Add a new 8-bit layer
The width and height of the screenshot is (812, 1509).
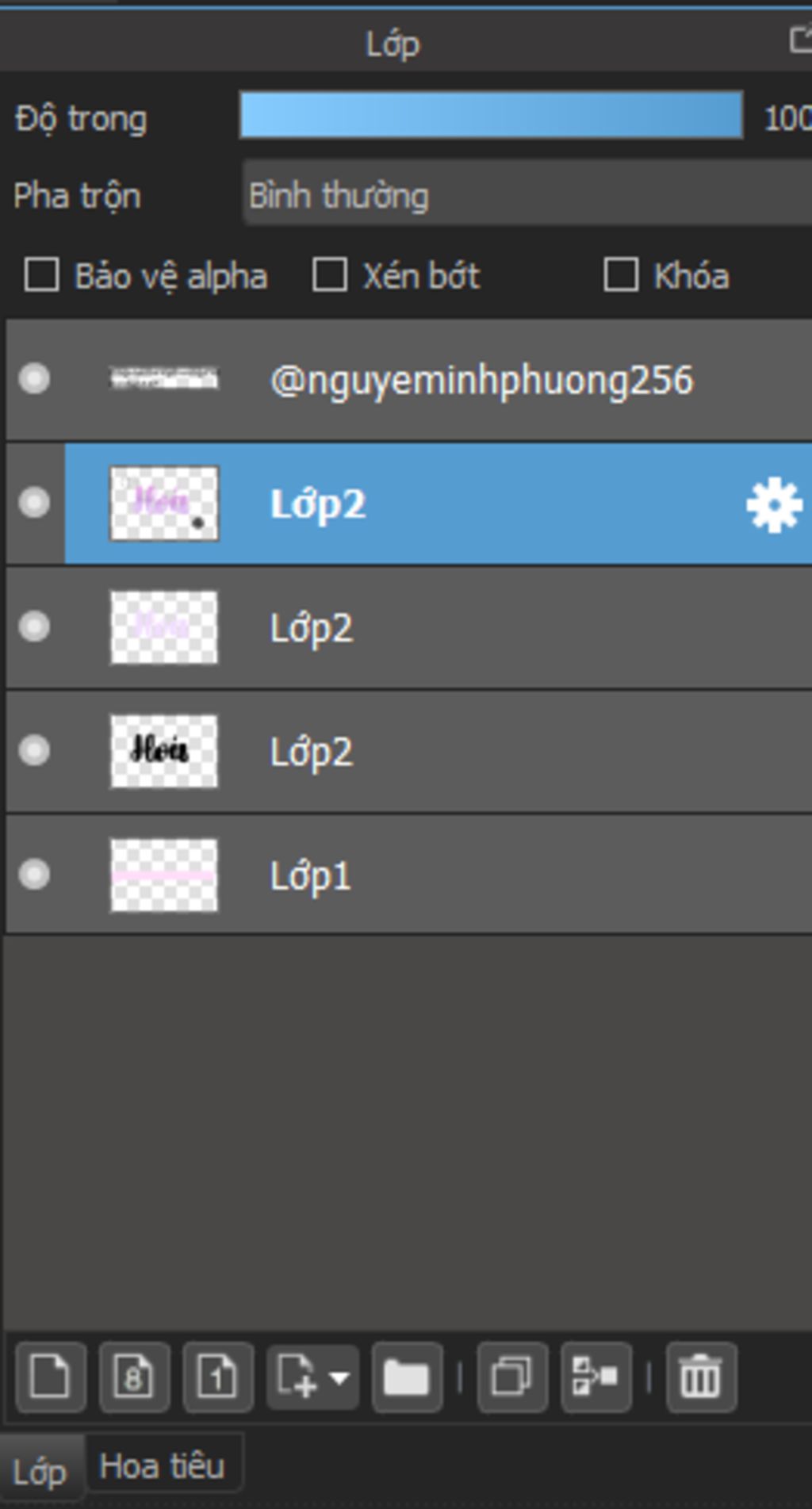click(134, 1377)
